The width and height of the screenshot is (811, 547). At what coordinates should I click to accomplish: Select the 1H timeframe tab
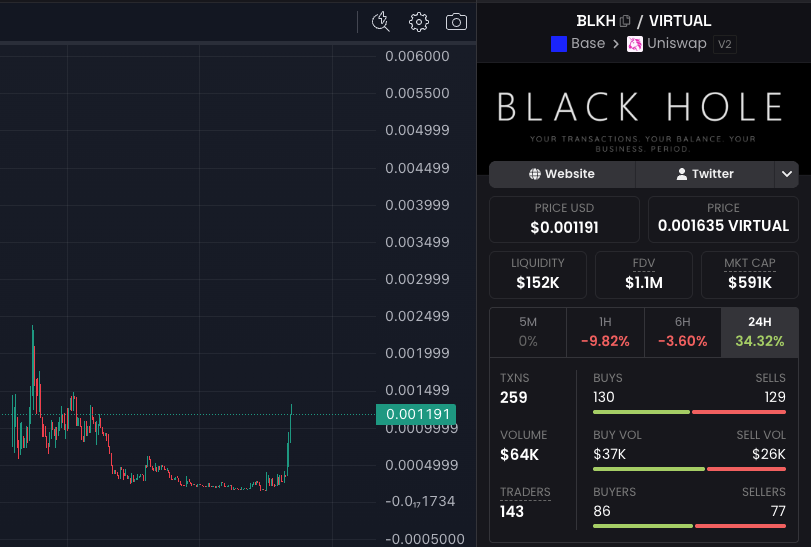(x=605, y=332)
